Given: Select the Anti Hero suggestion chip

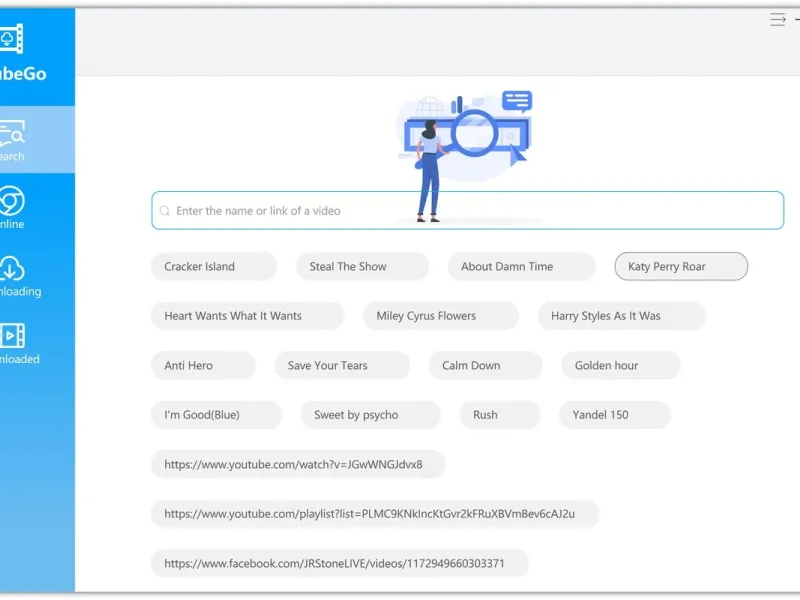Looking at the screenshot, I should click(x=189, y=366).
